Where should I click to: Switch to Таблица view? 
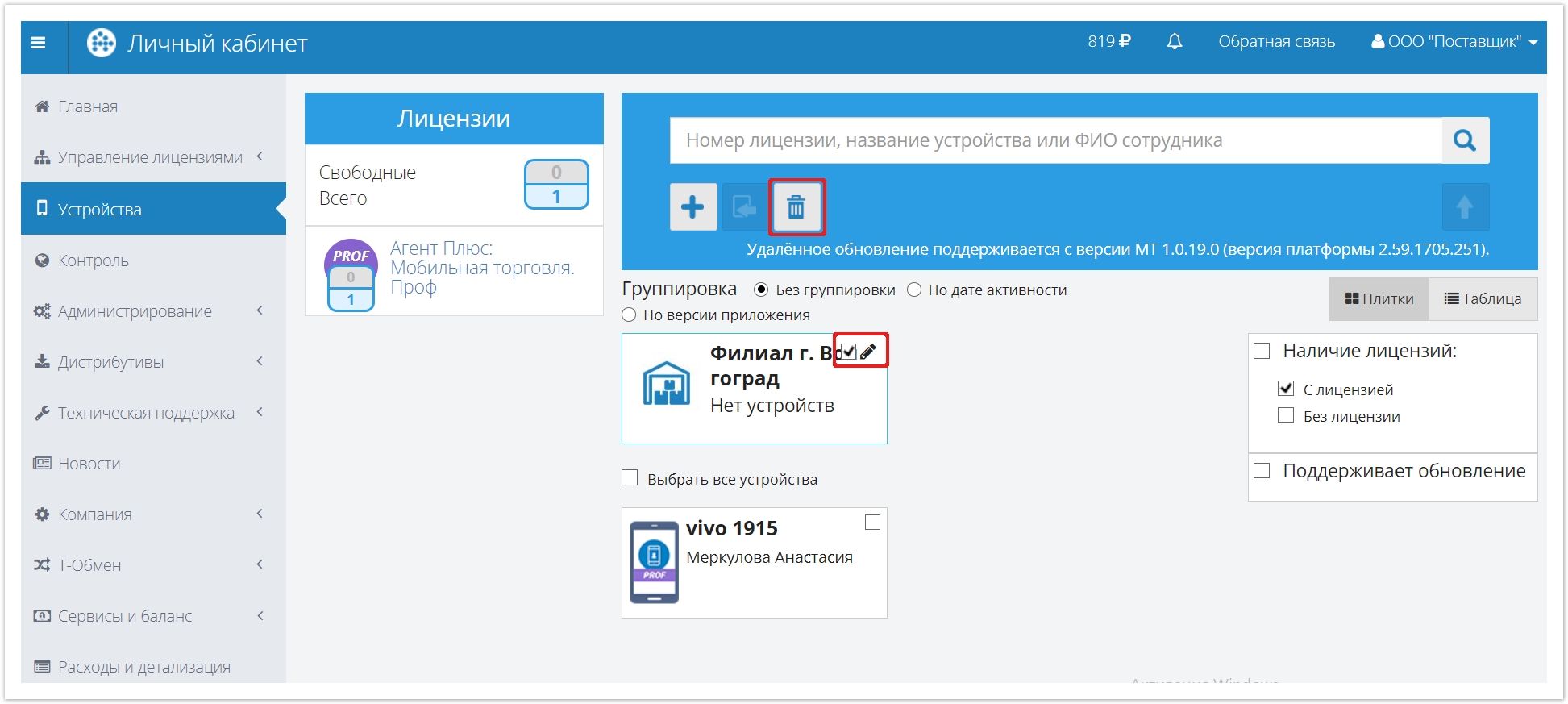pyautogui.click(x=1482, y=299)
